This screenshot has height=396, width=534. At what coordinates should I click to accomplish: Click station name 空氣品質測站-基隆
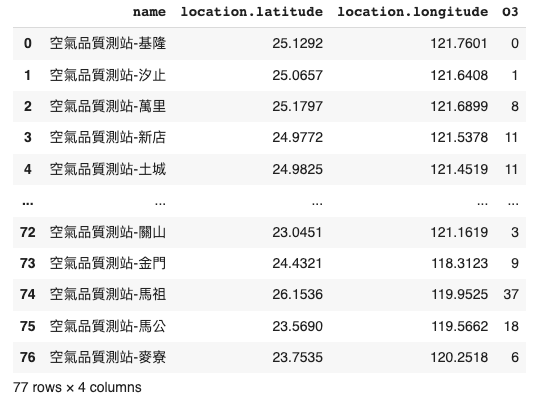108,44
